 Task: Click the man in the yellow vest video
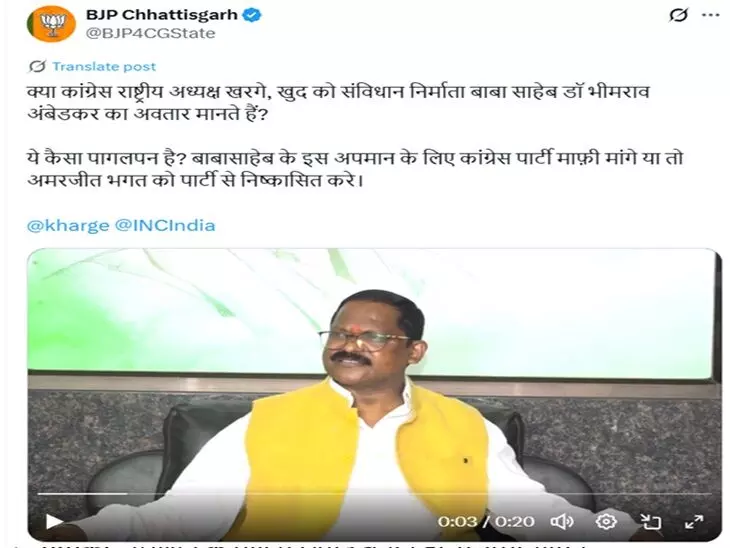tap(374, 395)
